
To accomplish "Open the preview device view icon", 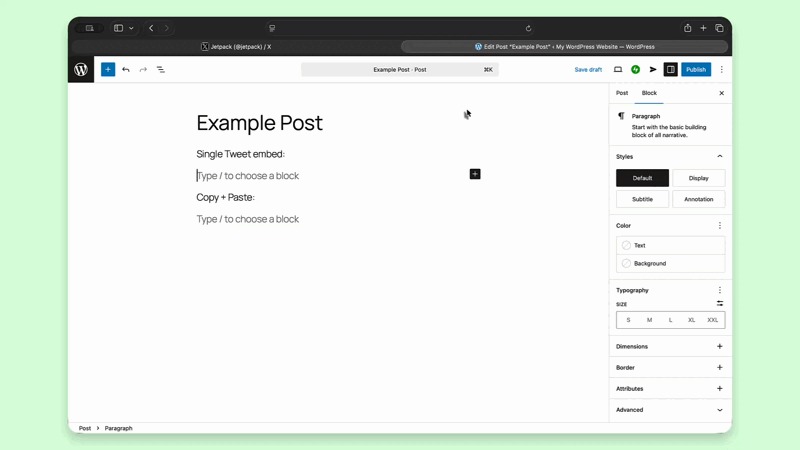I will 618,69.
